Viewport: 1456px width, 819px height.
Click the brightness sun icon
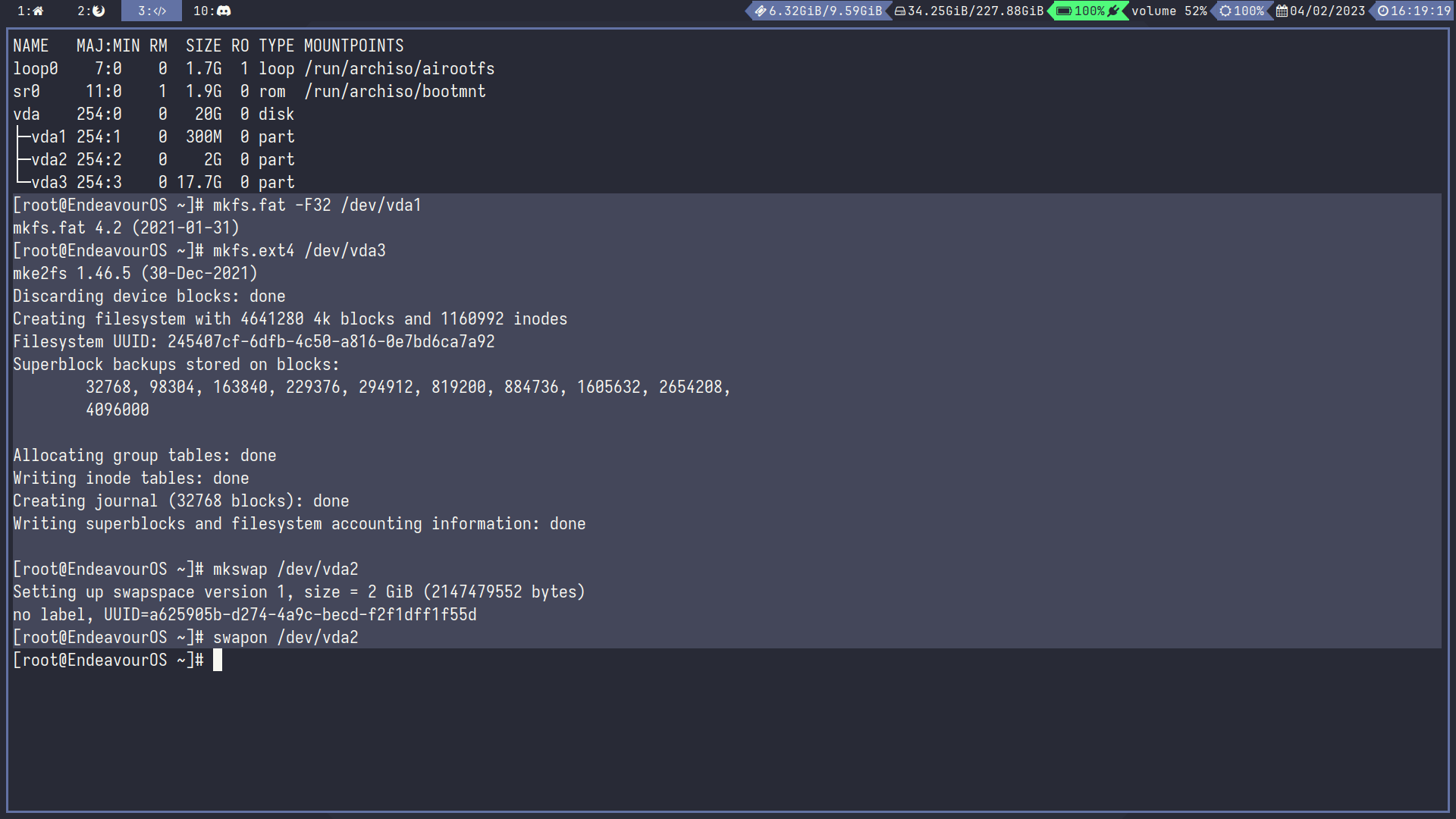click(1225, 11)
